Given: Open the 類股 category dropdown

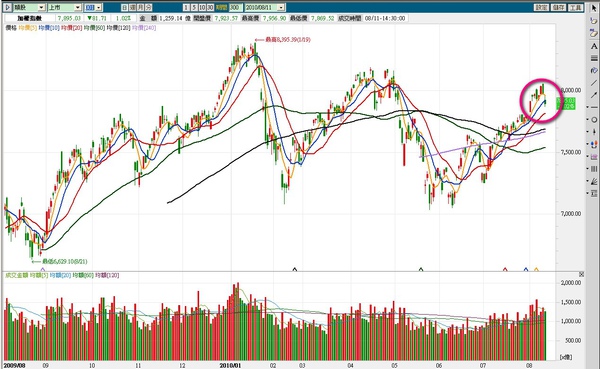Looking at the screenshot, I should point(41,7).
